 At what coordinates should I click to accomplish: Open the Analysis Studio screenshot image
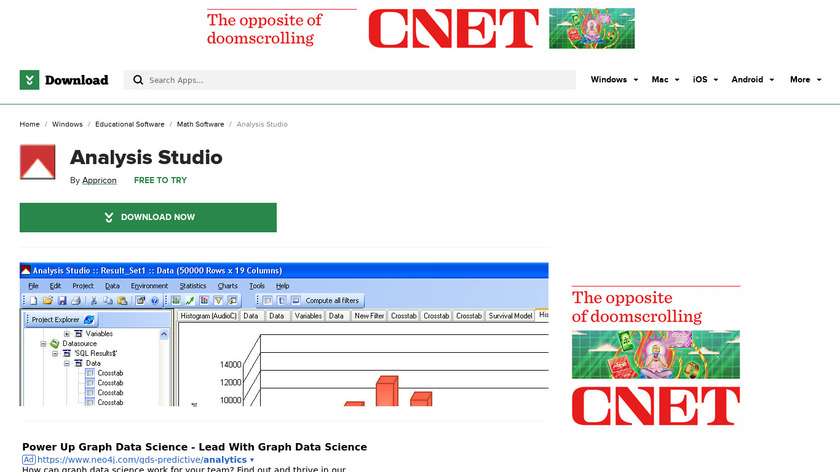(284, 334)
